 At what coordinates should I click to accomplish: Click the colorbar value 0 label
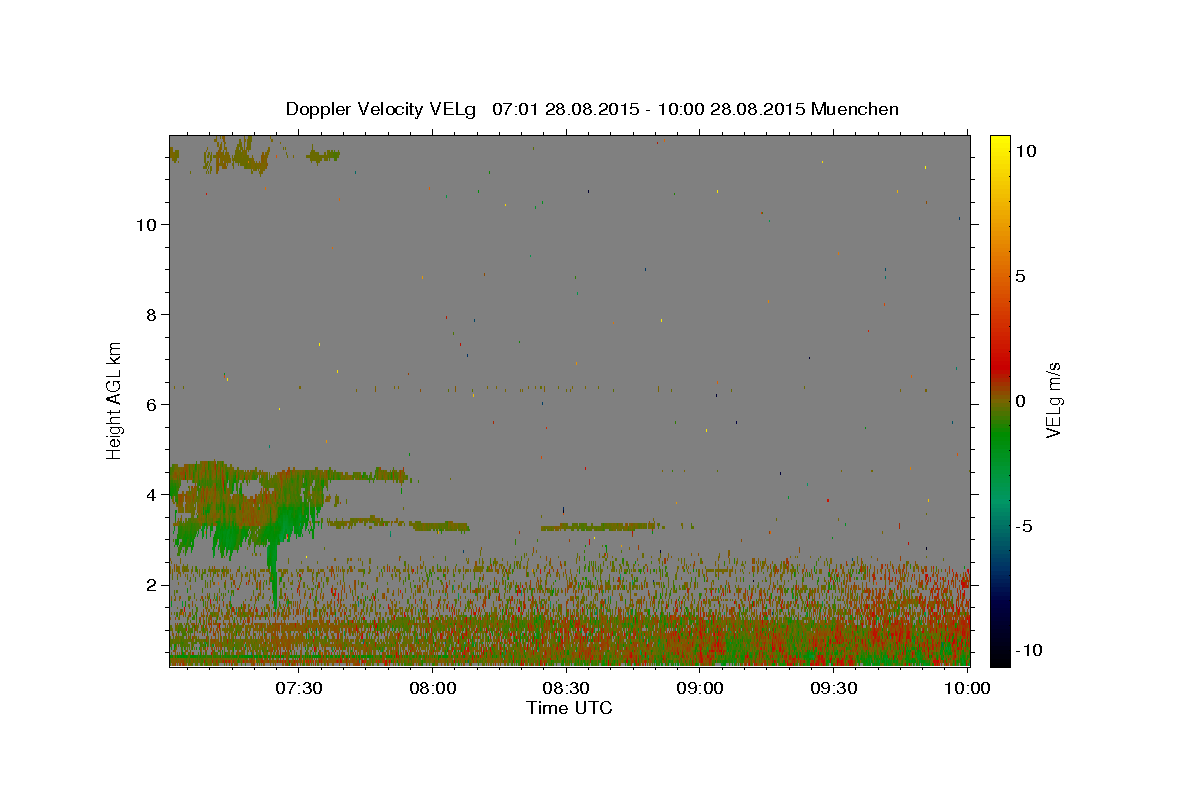coord(1020,401)
